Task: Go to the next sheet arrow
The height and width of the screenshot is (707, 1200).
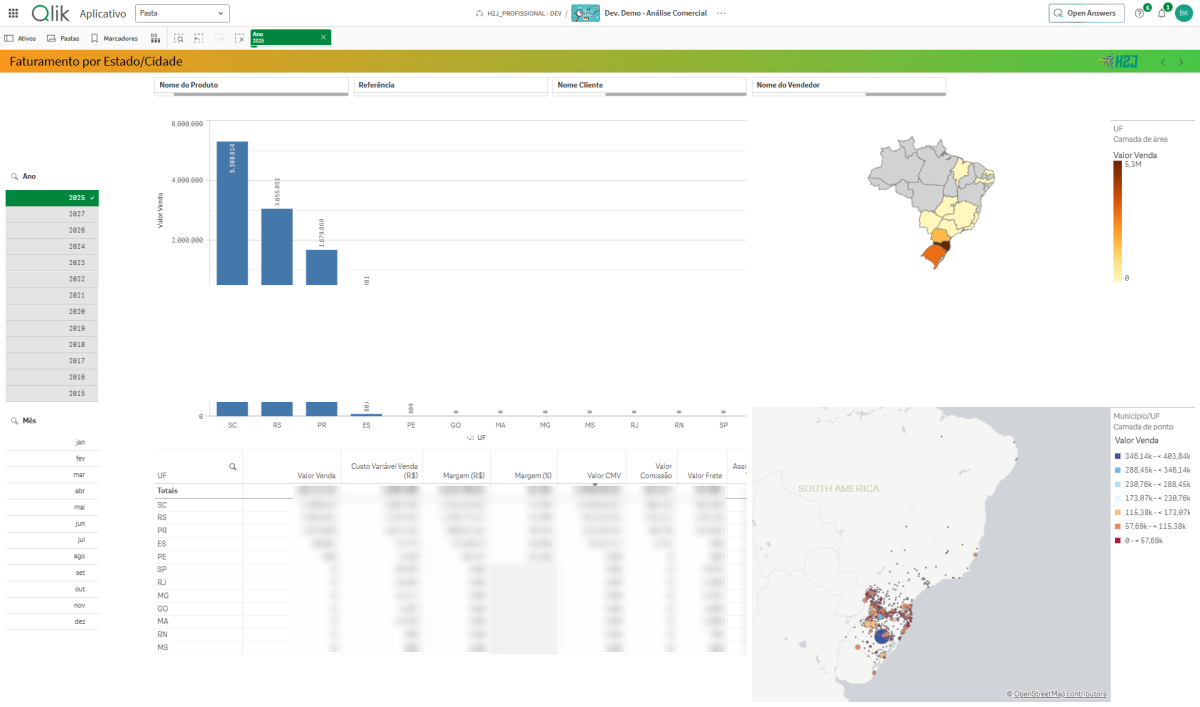Action: pos(1181,62)
